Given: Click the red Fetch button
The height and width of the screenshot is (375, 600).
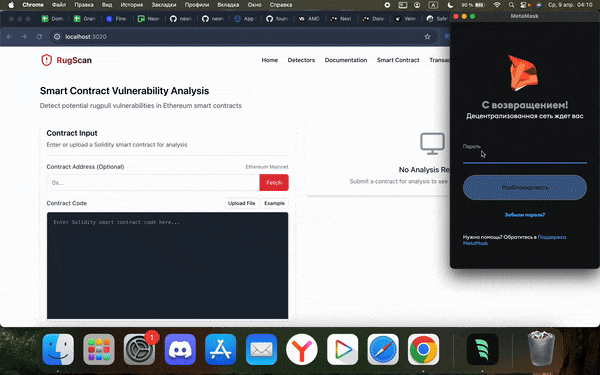Looking at the screenshot, I should [274, 183].
